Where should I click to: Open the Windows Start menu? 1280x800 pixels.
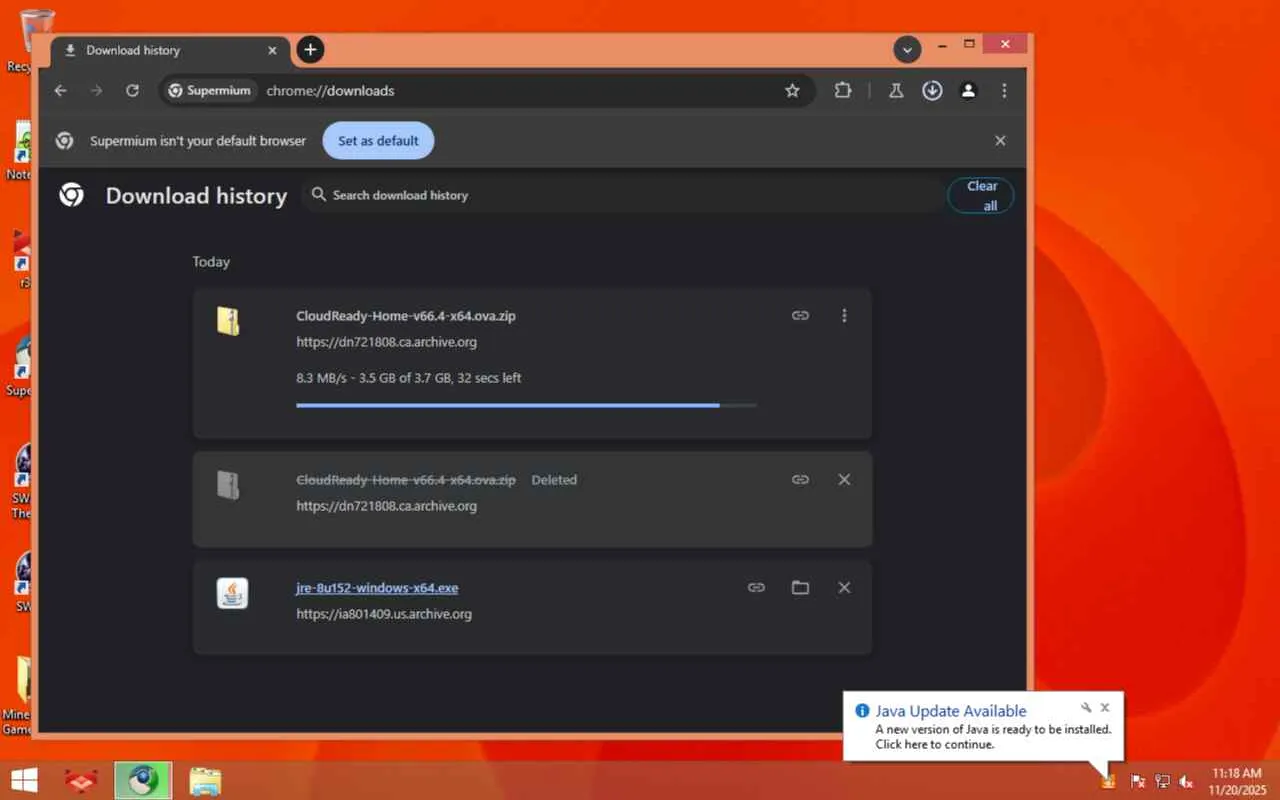tap(24, 780)
